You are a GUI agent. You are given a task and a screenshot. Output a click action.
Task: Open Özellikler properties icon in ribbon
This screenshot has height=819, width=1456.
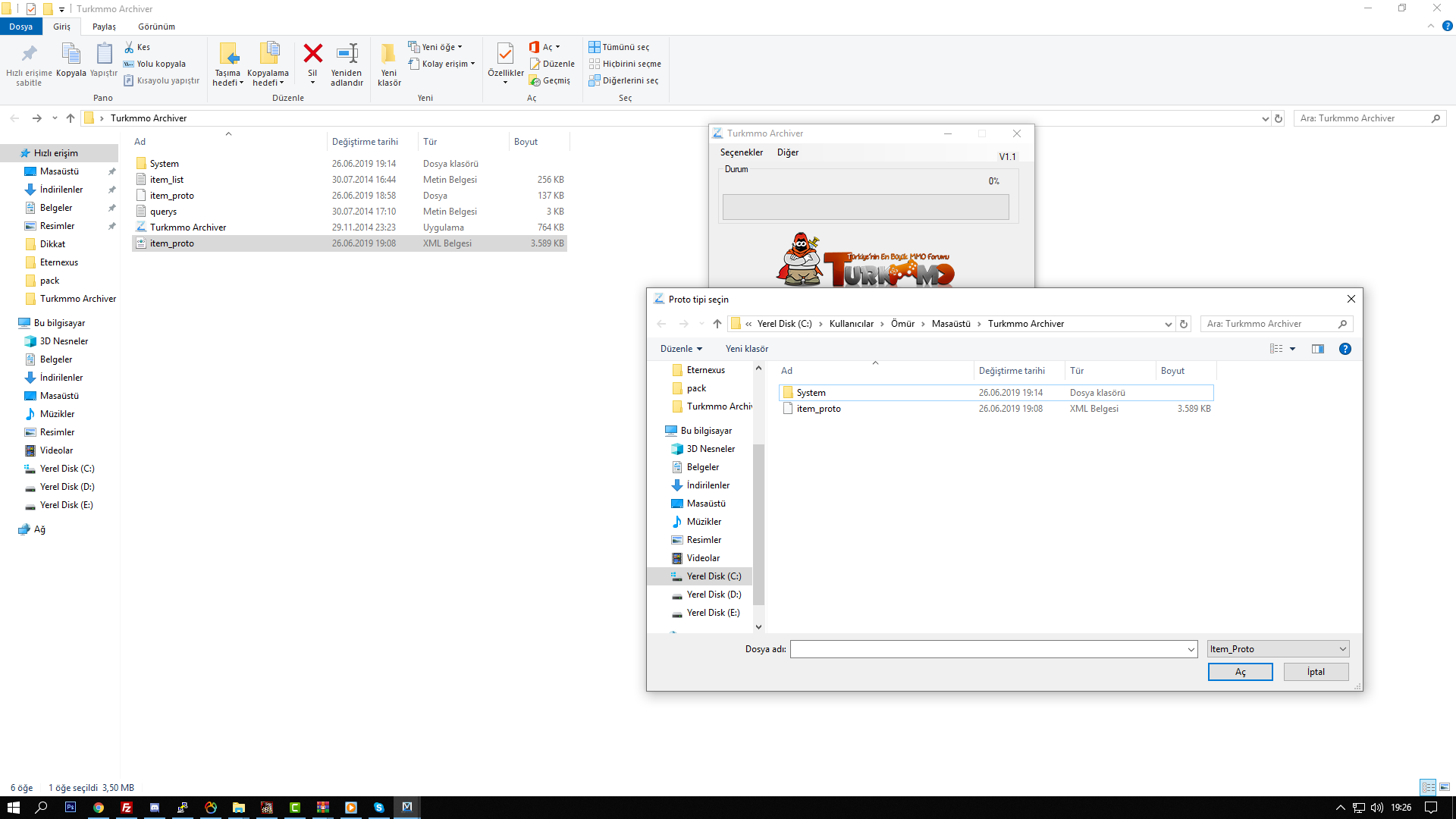(x=505, y=53)
